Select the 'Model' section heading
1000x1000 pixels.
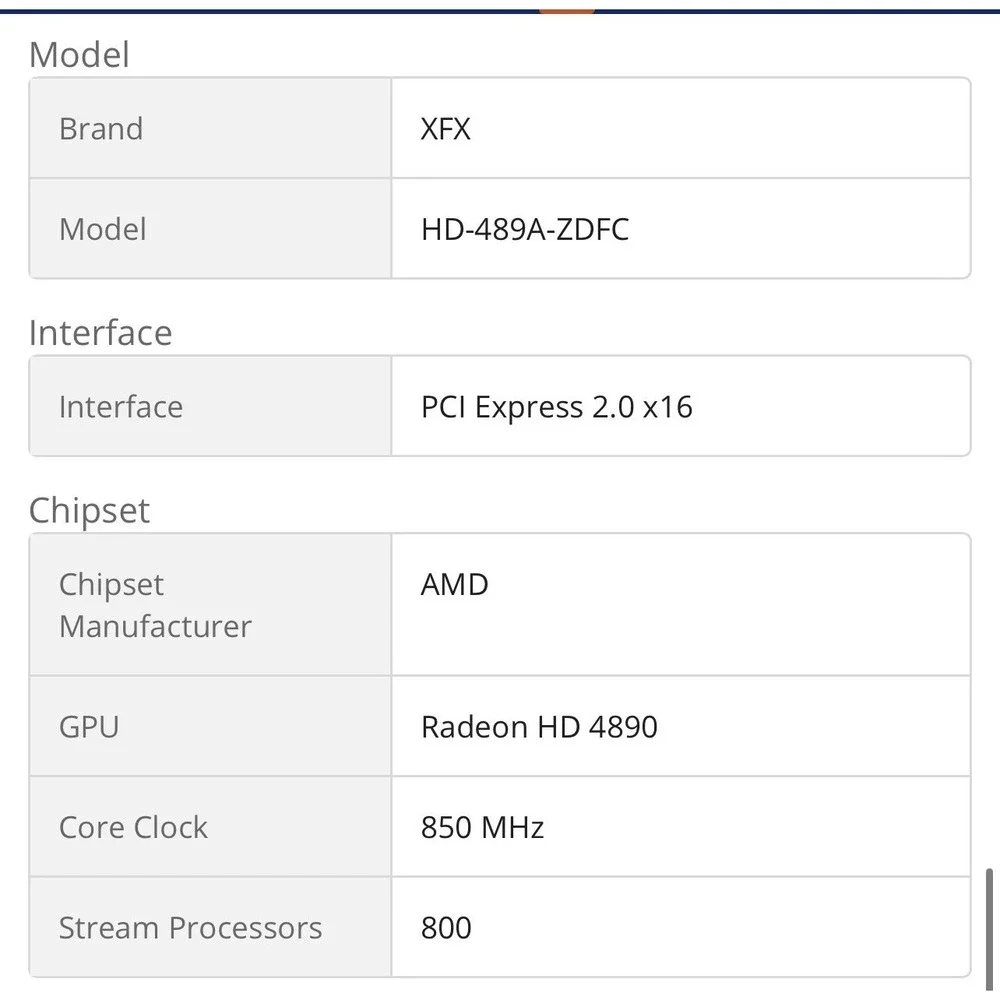click(x=79, y=54)
